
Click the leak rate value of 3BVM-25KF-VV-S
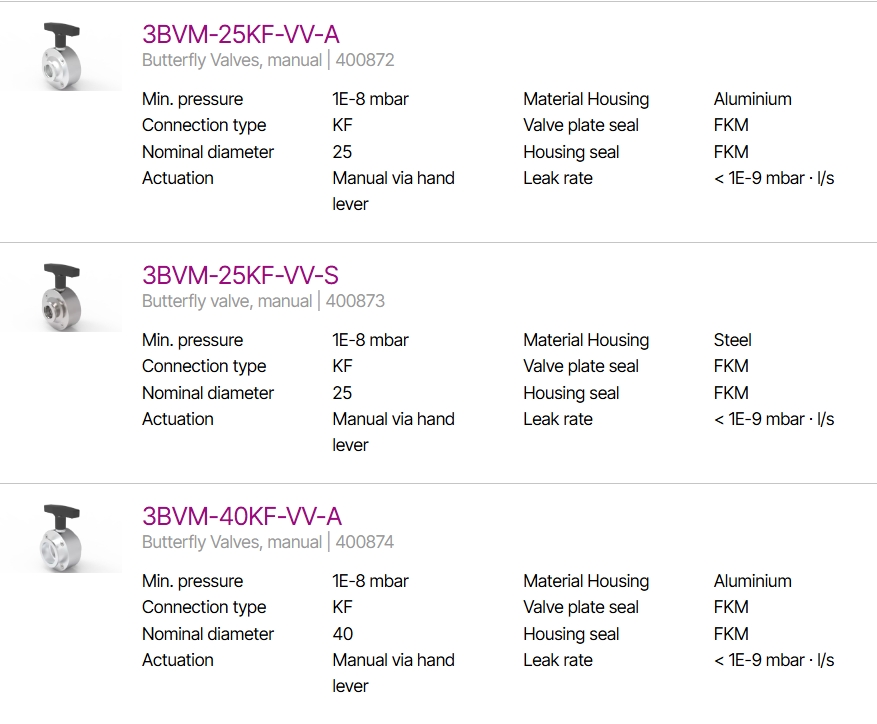774,419
